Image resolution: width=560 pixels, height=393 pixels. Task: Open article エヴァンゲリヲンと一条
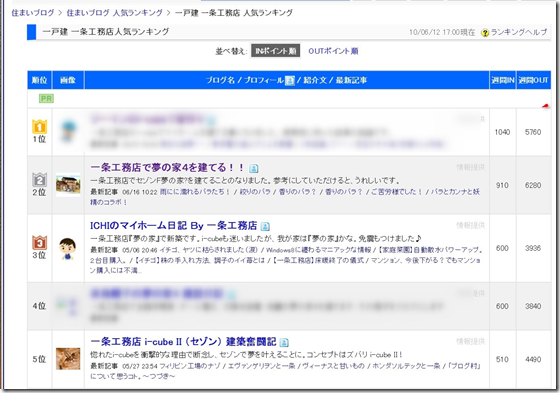tap(261, 366)
